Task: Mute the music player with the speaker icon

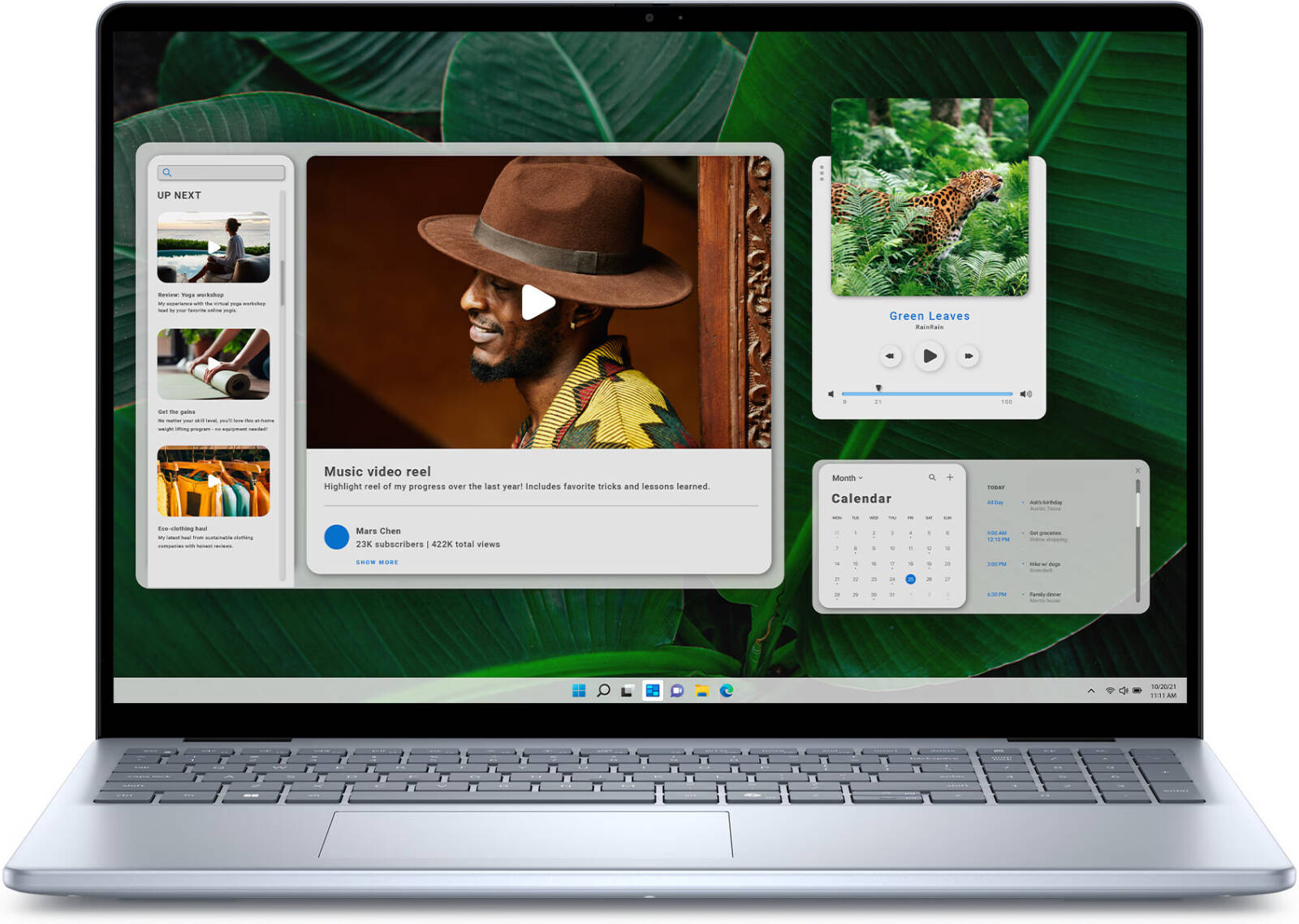Action: click(831, 393)
